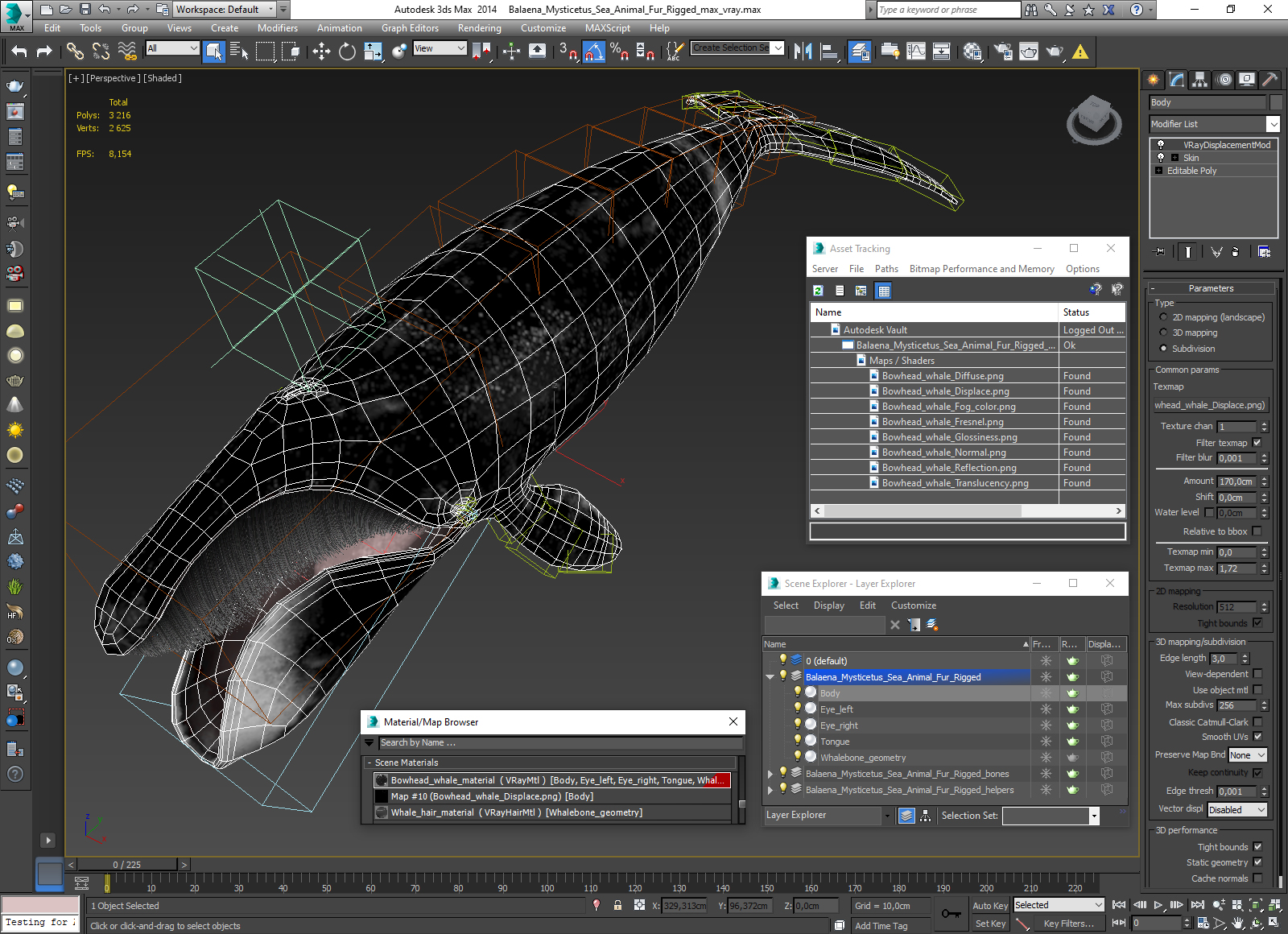Open the Curve Editor toolbar icon
Viewport: 1288px width, 934px height.
(x=916, y=52)
